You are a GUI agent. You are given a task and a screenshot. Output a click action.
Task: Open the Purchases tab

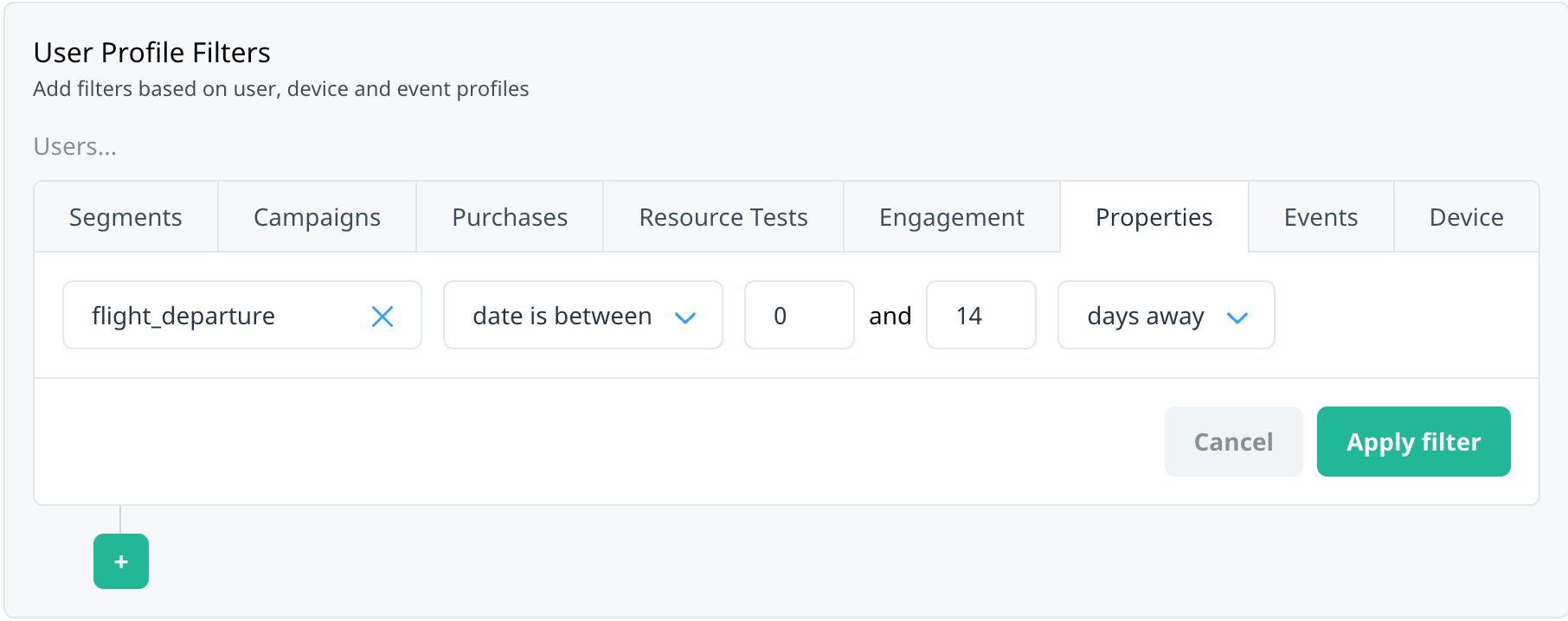510,217
